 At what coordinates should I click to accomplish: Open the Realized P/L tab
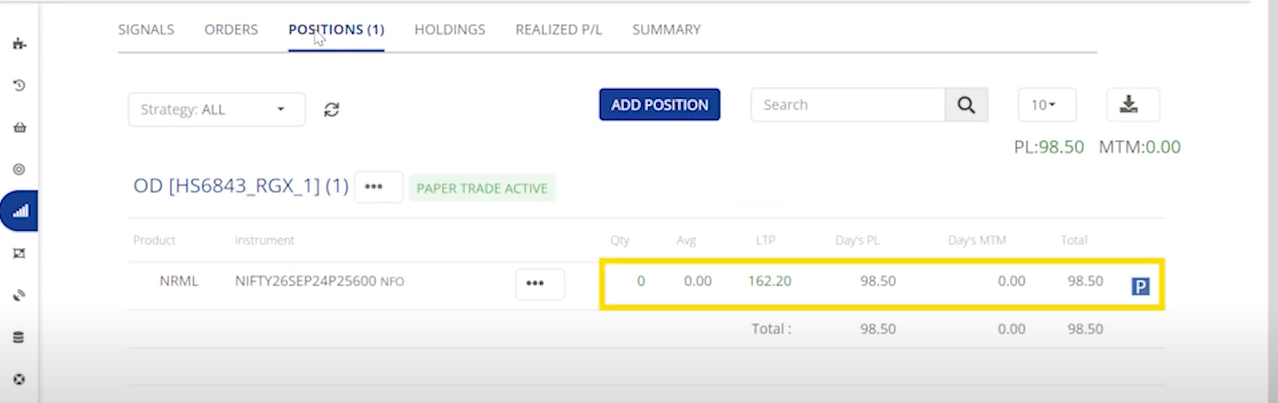point(558,30)
